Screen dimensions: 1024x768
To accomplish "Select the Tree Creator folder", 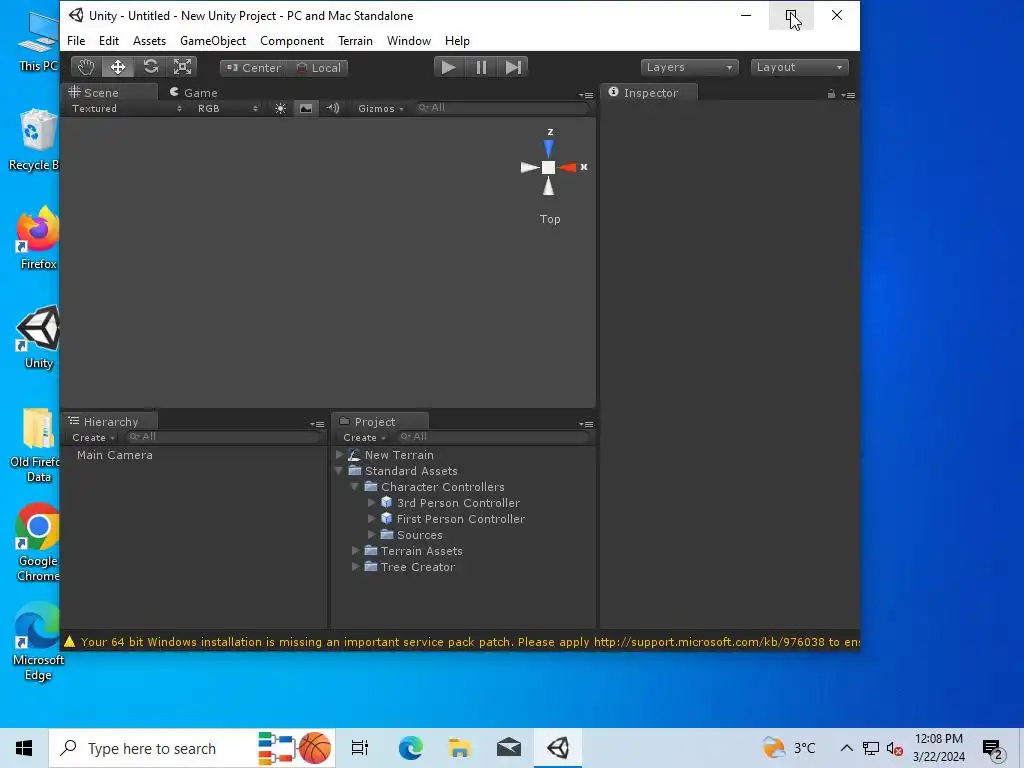I will click(418, 567).
